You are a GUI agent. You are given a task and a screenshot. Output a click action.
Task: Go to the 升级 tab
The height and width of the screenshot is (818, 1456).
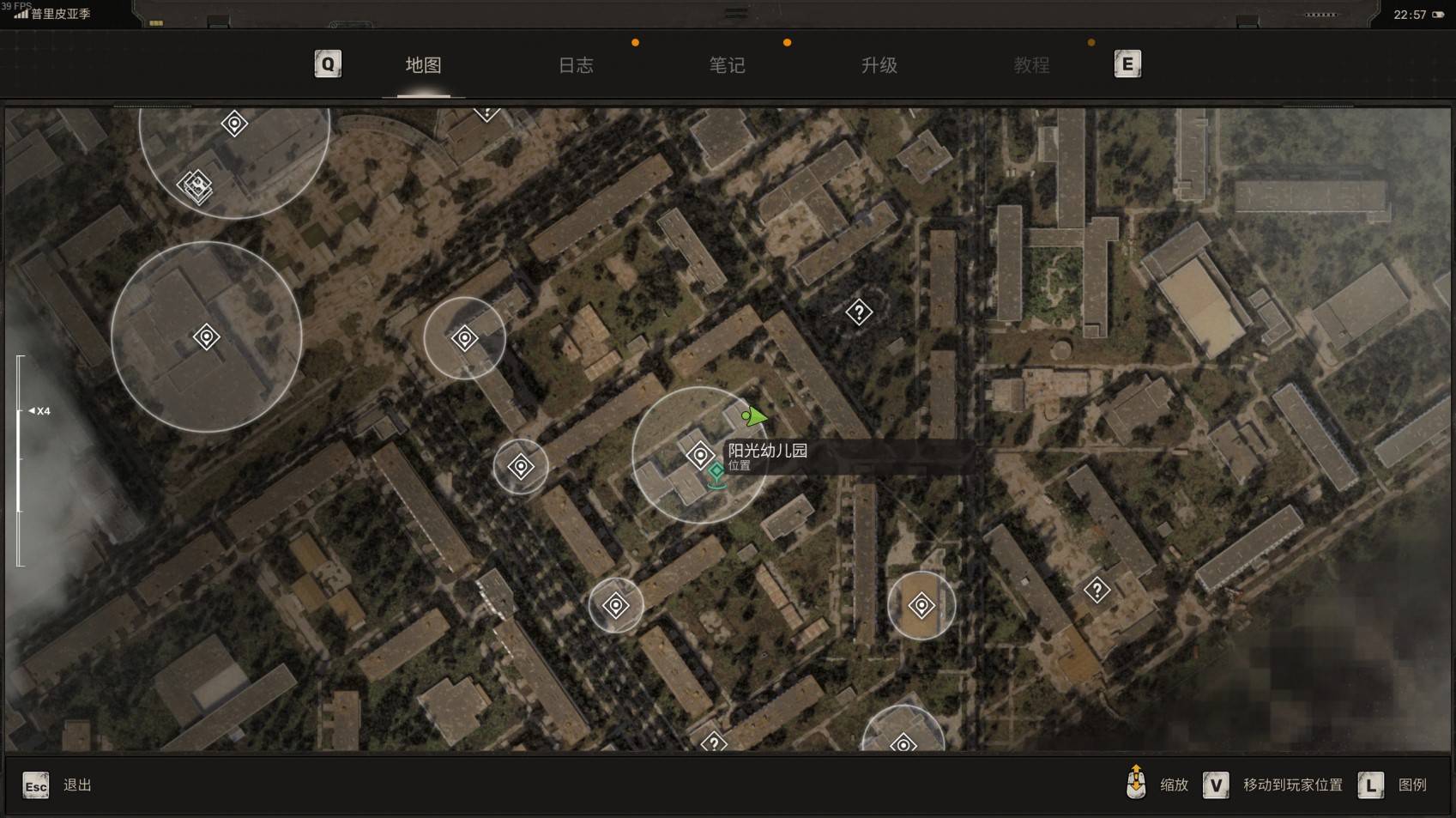click(x=879, y=65)
